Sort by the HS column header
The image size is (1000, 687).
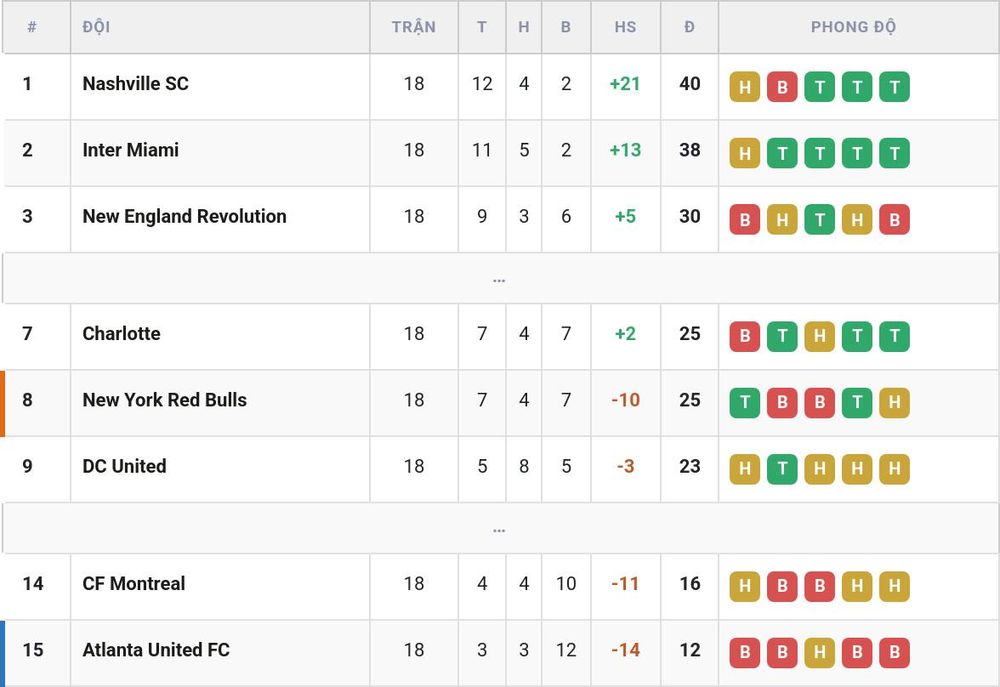click(x=625, y=27)
